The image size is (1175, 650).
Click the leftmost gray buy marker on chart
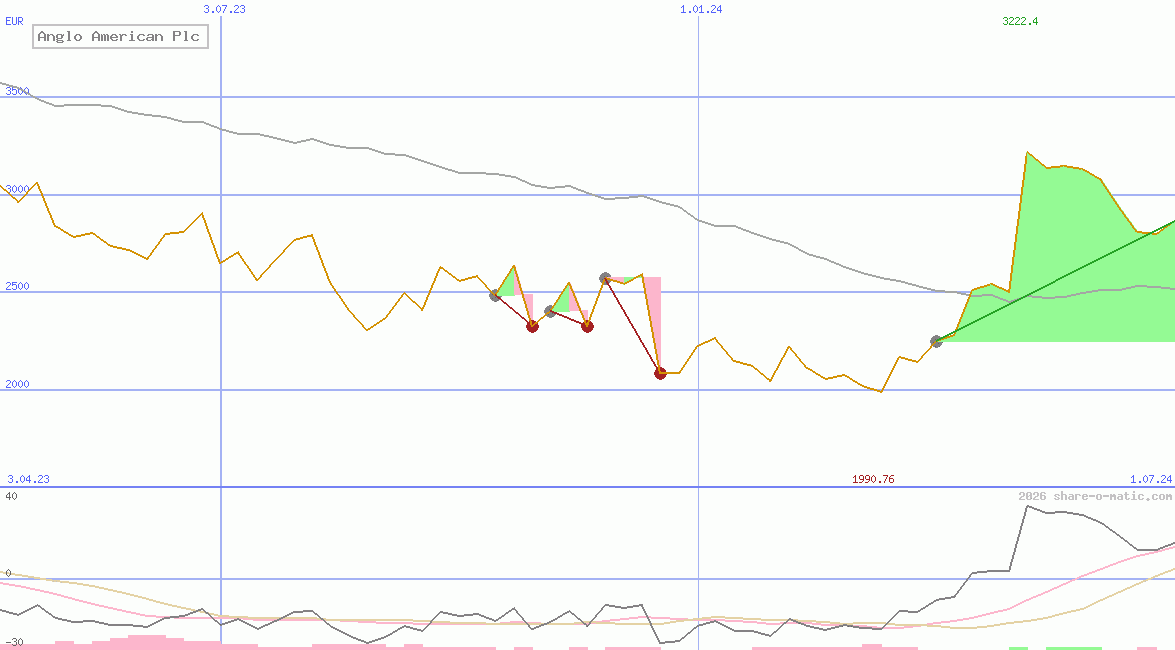tap(494, 295)
